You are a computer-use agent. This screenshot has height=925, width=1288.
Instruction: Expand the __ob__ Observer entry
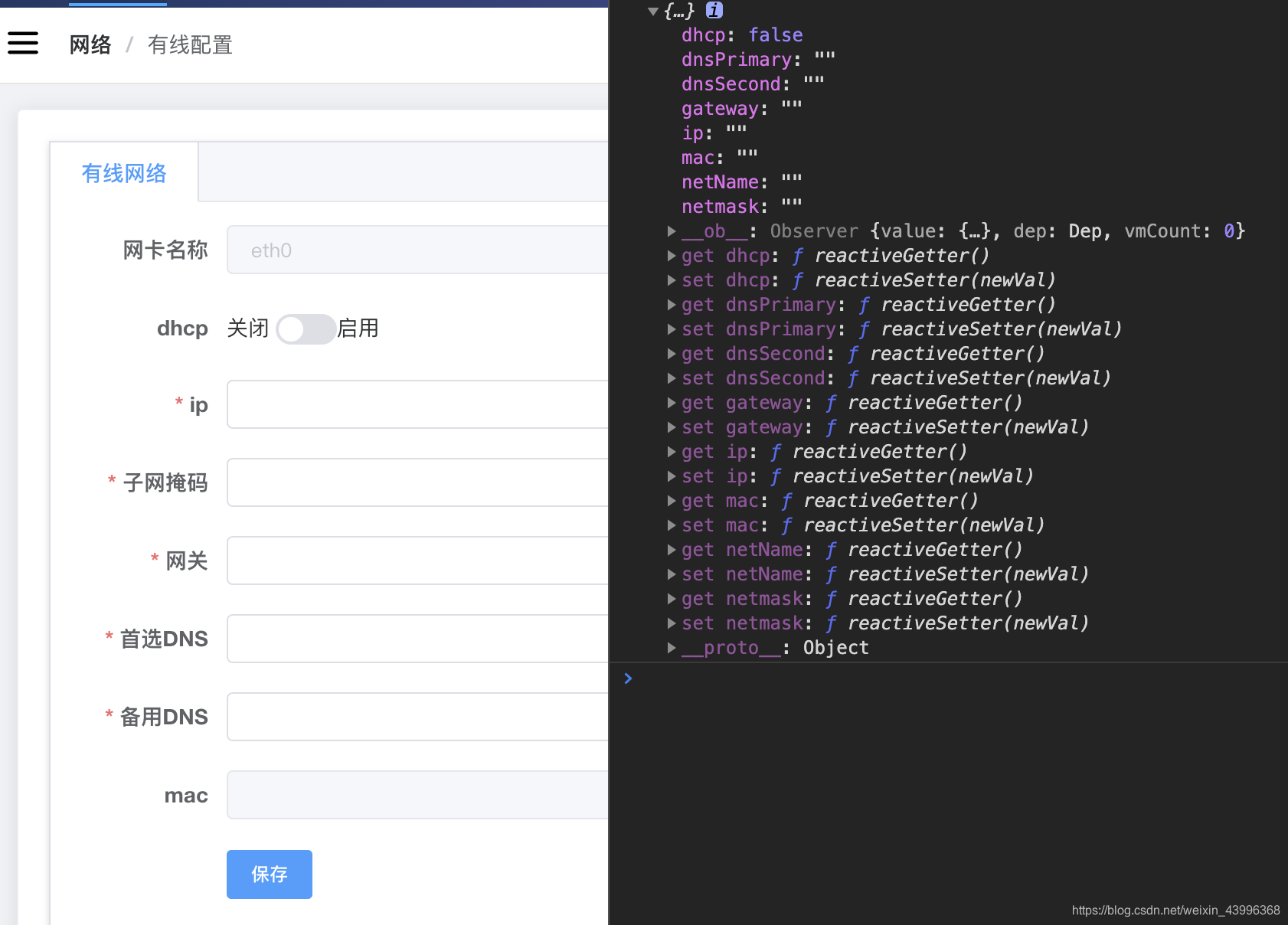pyautogui.click(x=672, y=230)
